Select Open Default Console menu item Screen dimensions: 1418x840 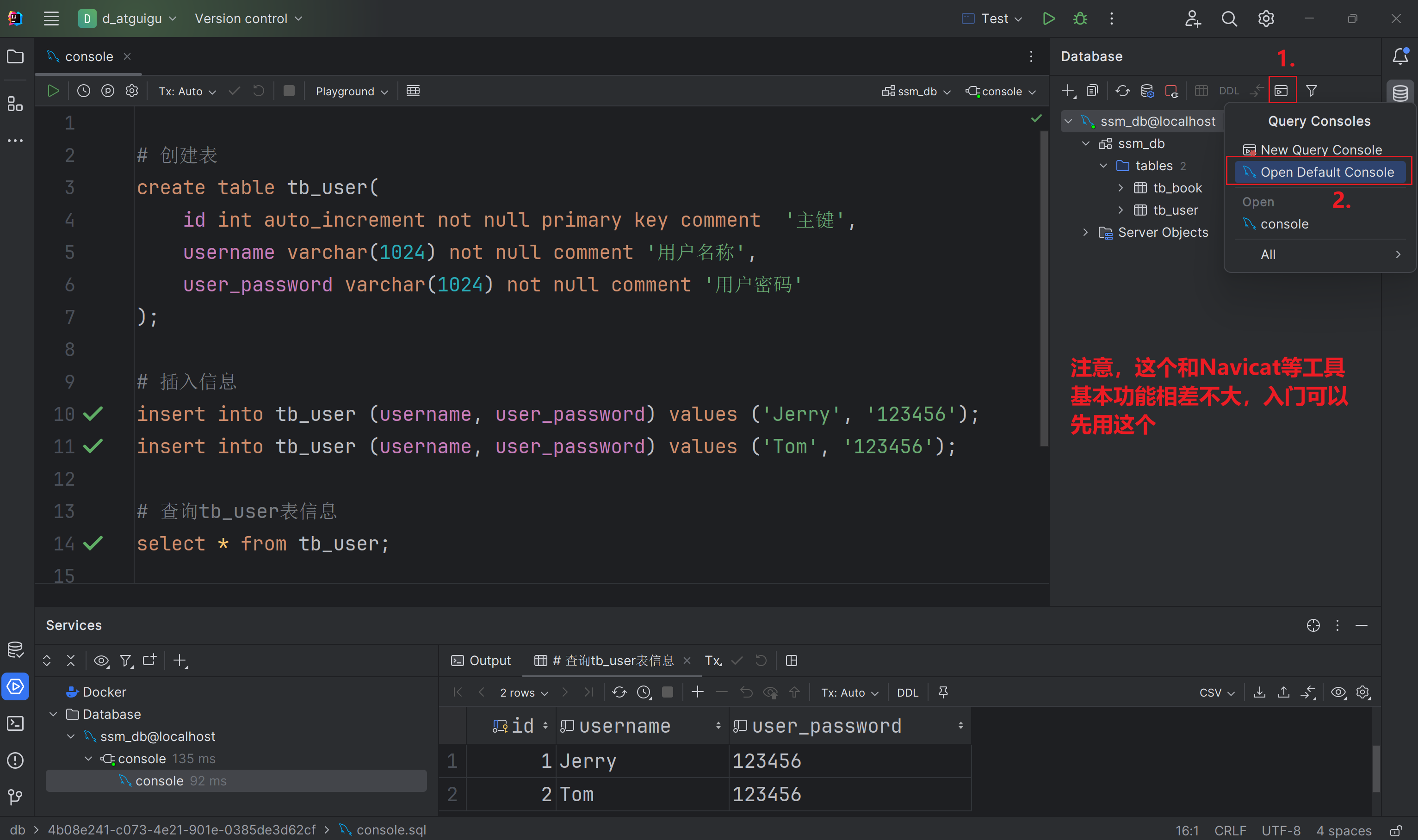[x=1326, y=172]
